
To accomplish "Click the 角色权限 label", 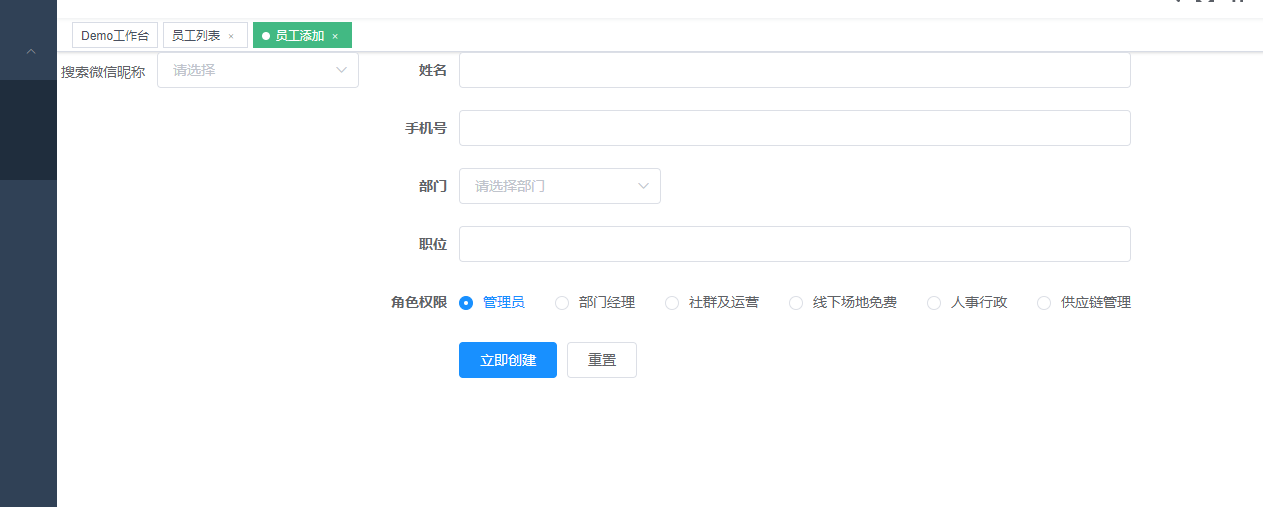I will point(419,302).
